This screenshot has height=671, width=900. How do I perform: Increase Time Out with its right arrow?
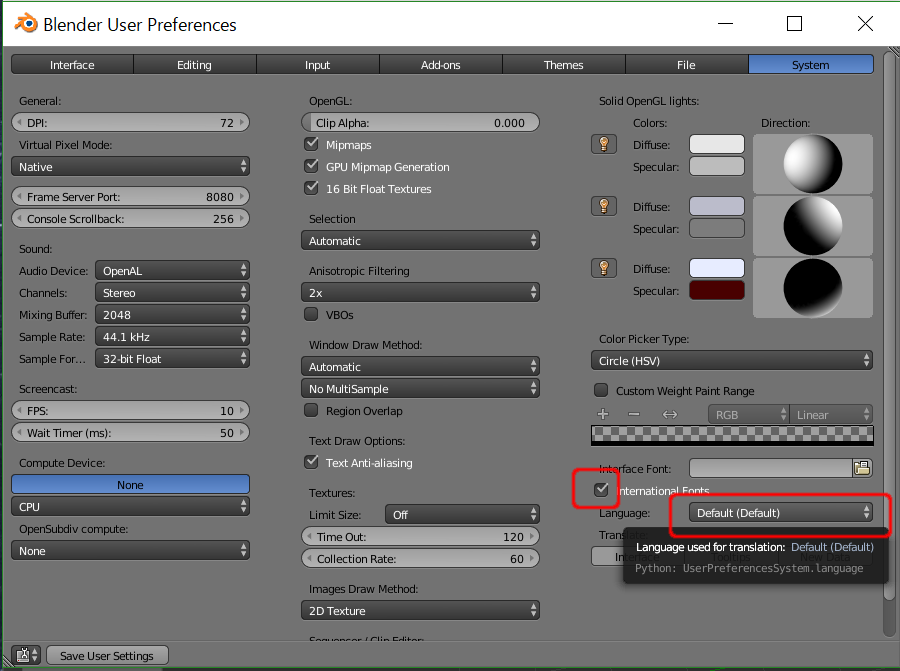coord(532,537)
